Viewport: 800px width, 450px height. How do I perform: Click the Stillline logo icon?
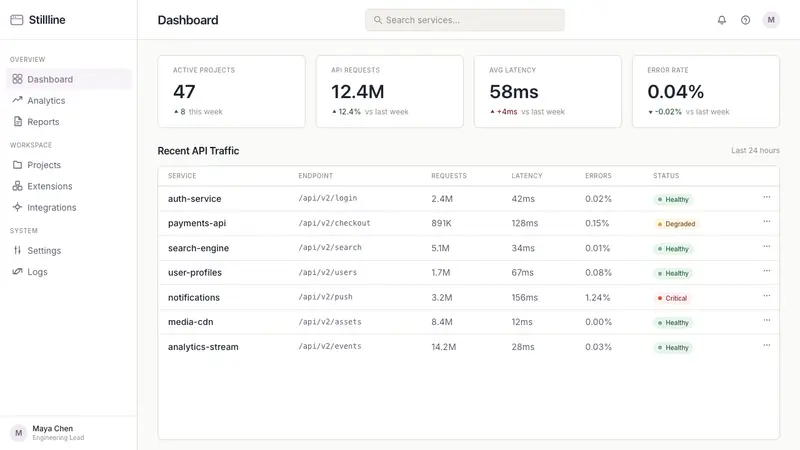click(17, 20)
